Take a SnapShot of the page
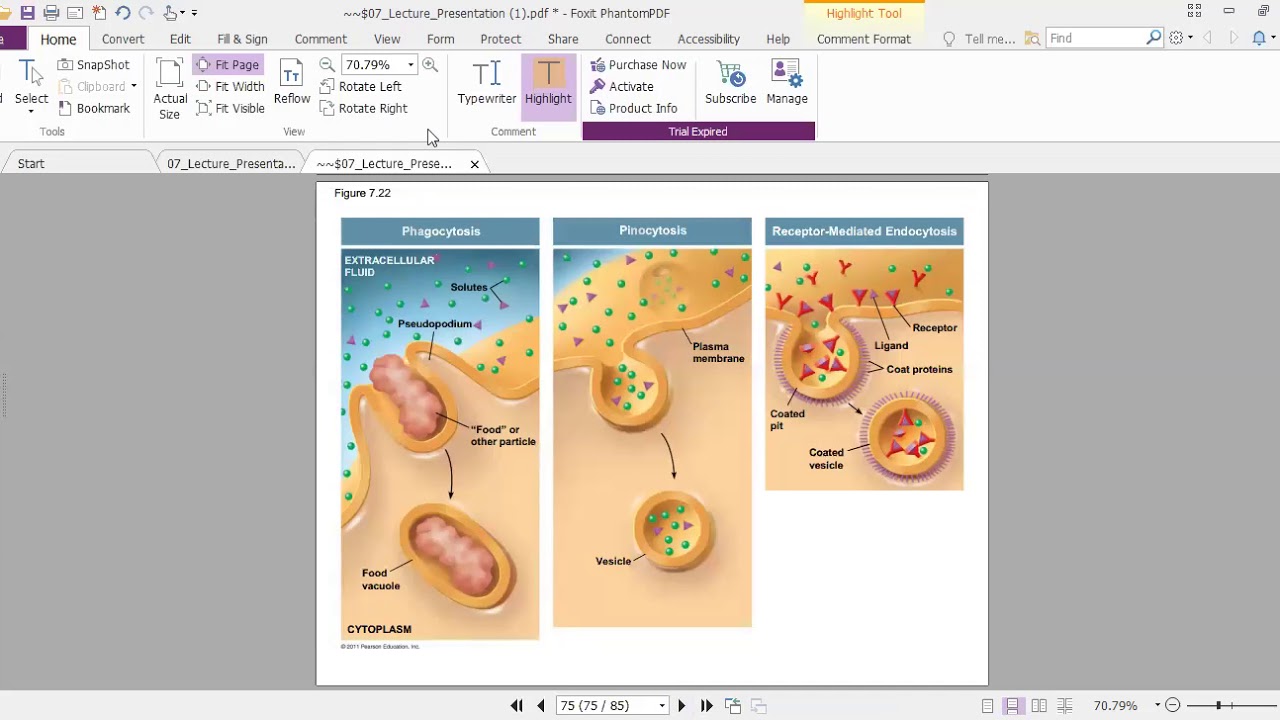This screenshot has height=720, width=1280. coord(94,65)
